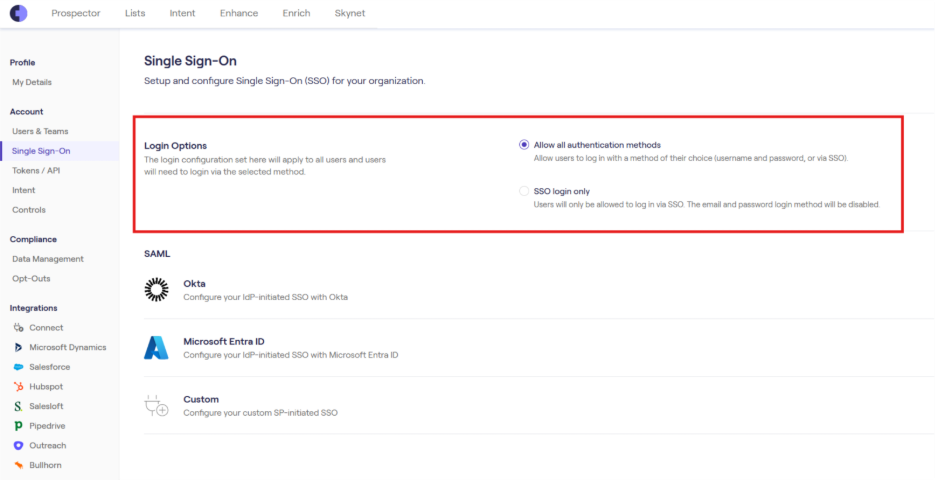The width and height of the screenshot is (936, 480).
Task: Open Users & Teams settings
Action: coord(40,131)
